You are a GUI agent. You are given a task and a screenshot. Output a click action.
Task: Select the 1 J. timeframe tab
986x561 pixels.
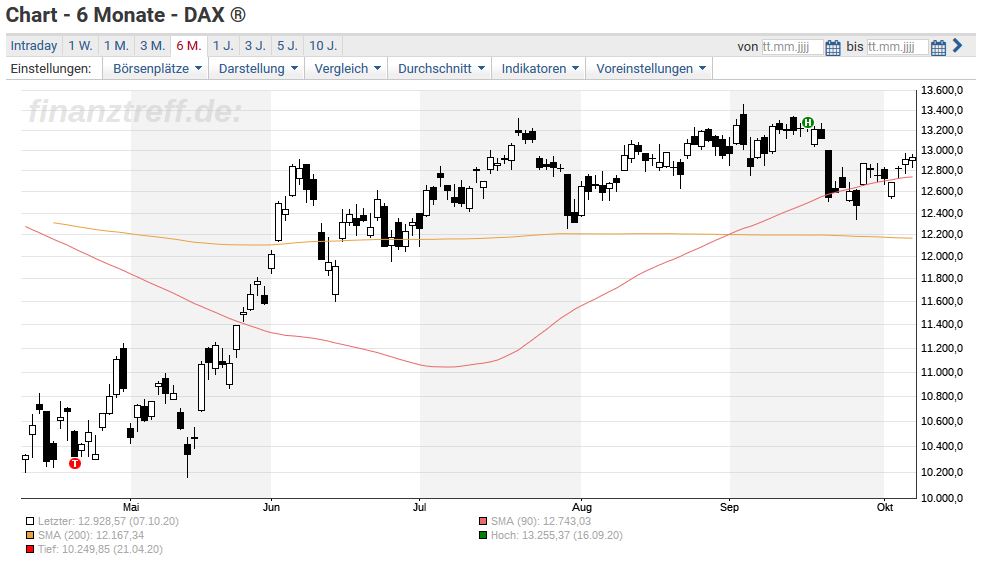point(223,46)
